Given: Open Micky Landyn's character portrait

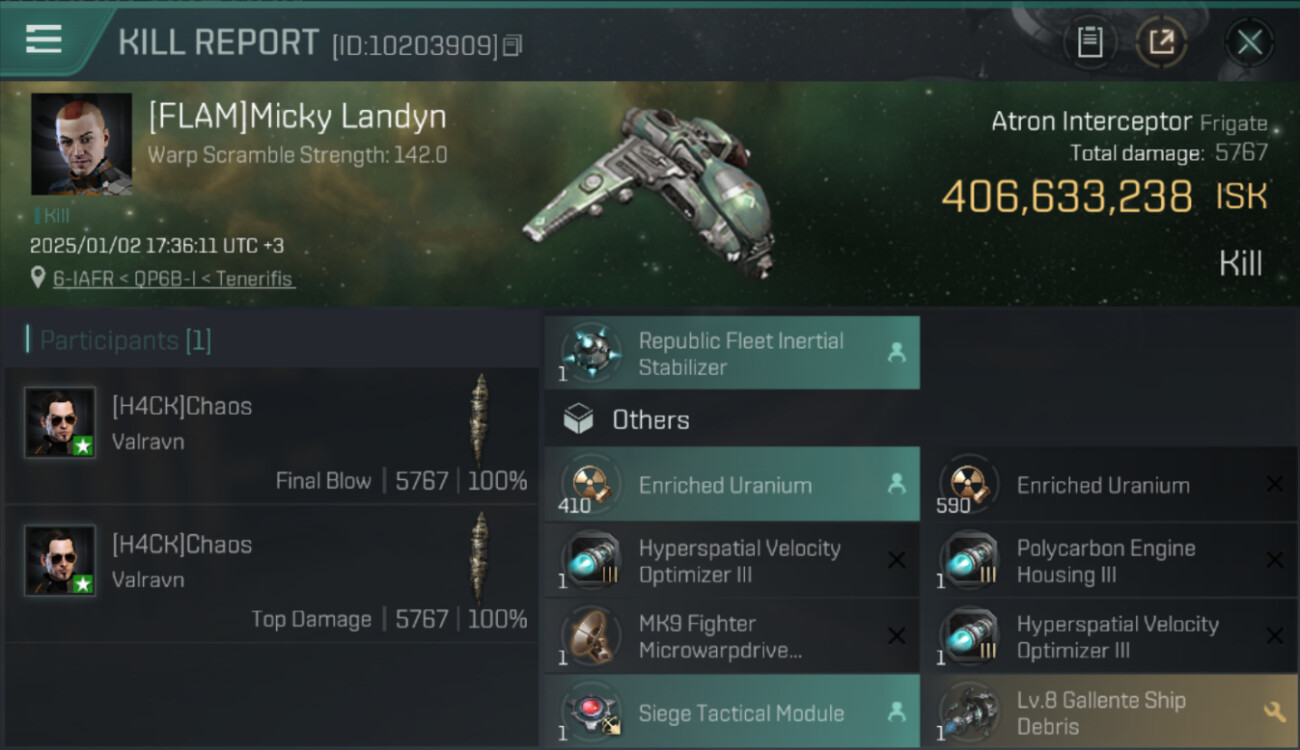Looking at the screenshot, I should 82,144.
